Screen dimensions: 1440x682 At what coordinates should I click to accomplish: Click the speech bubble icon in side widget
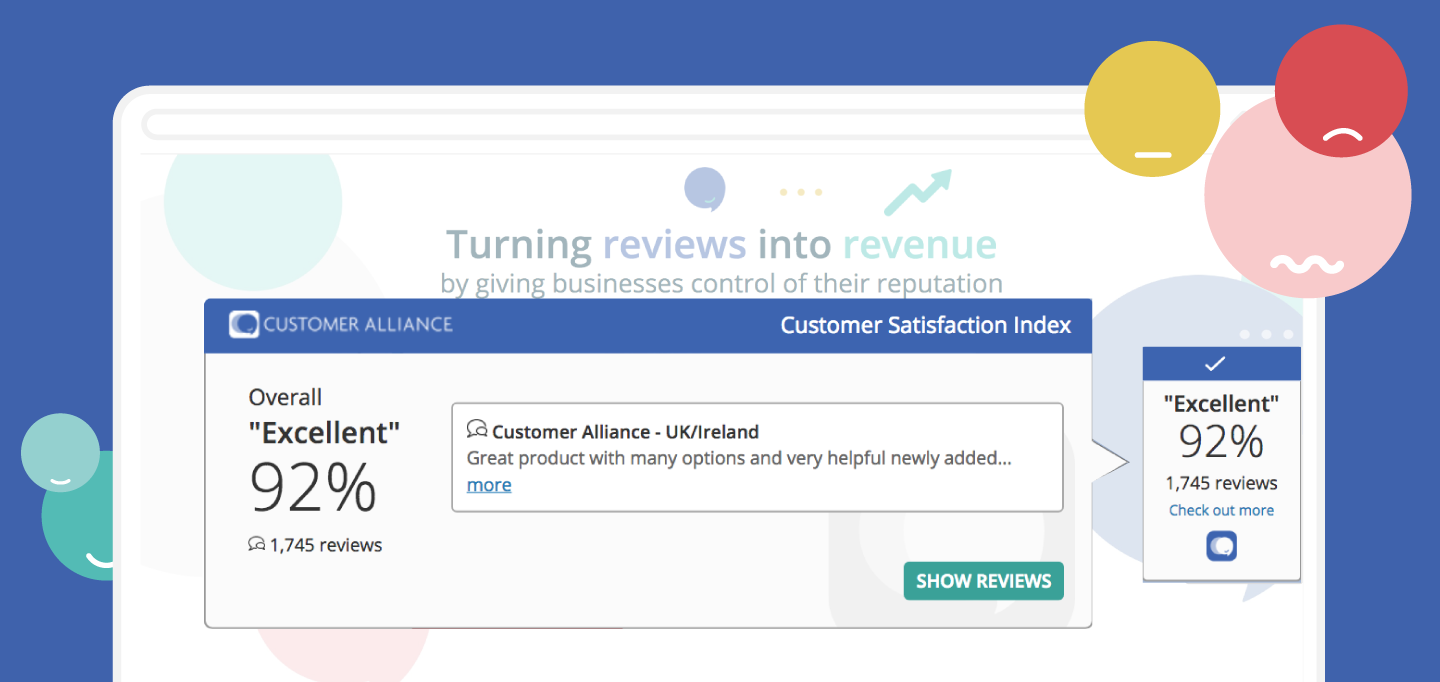point(1221,546)
